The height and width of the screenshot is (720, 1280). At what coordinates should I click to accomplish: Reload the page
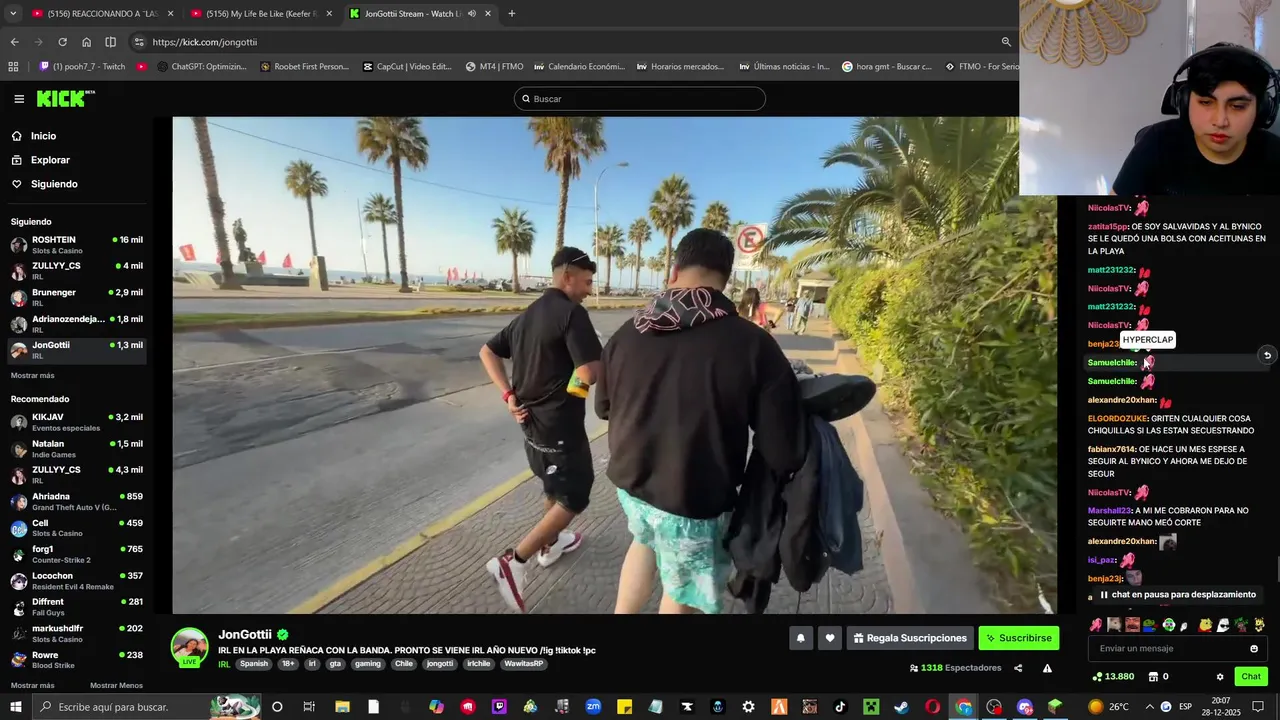pos(62,42)
